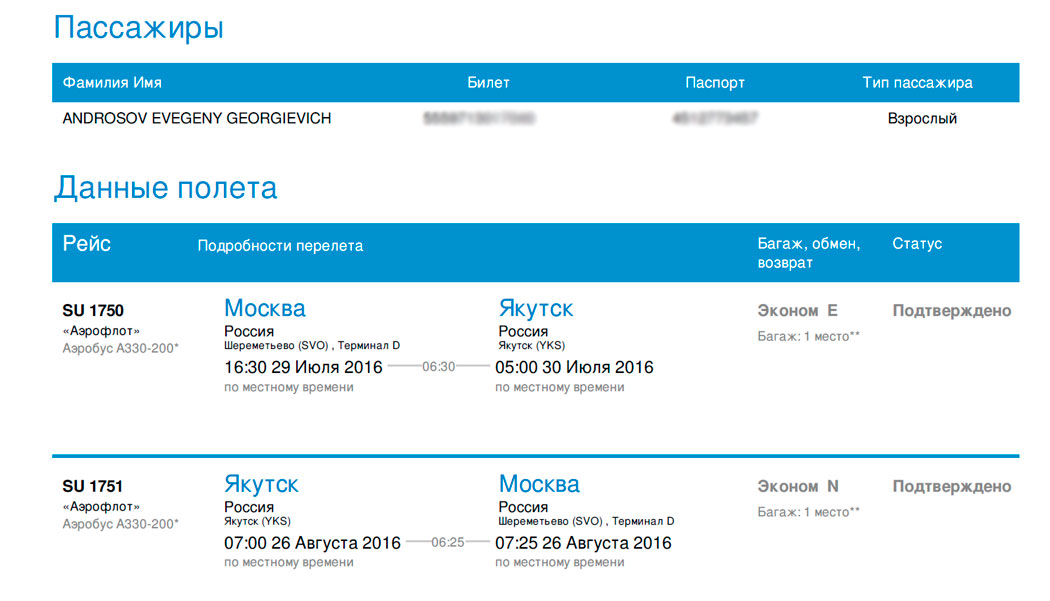Click the blurred passport number
The width and height of the screenshot is (1050, 601).
tap(715, 119)
